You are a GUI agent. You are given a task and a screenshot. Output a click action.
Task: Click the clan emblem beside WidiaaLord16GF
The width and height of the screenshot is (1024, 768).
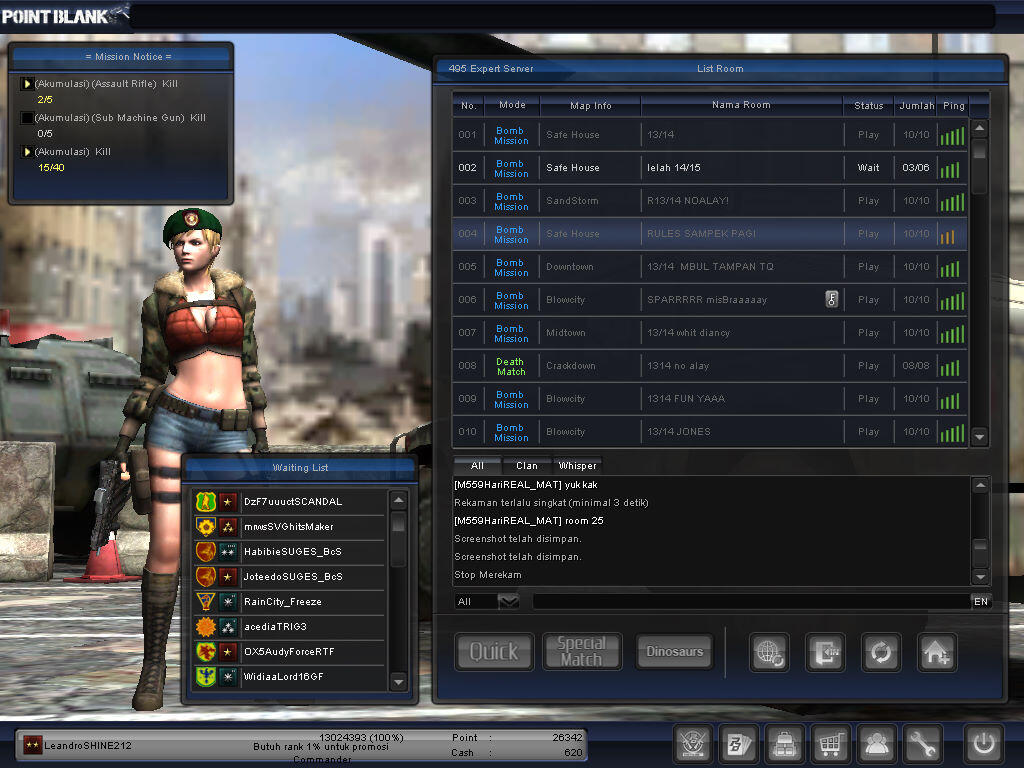click(206, 677)
